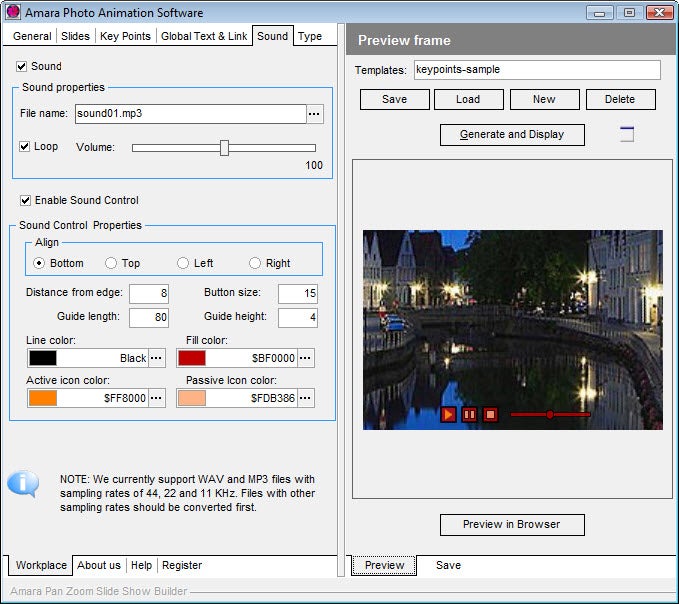
Task: Disable Enable Sound Control checkbox
Action: click(26, 200)
